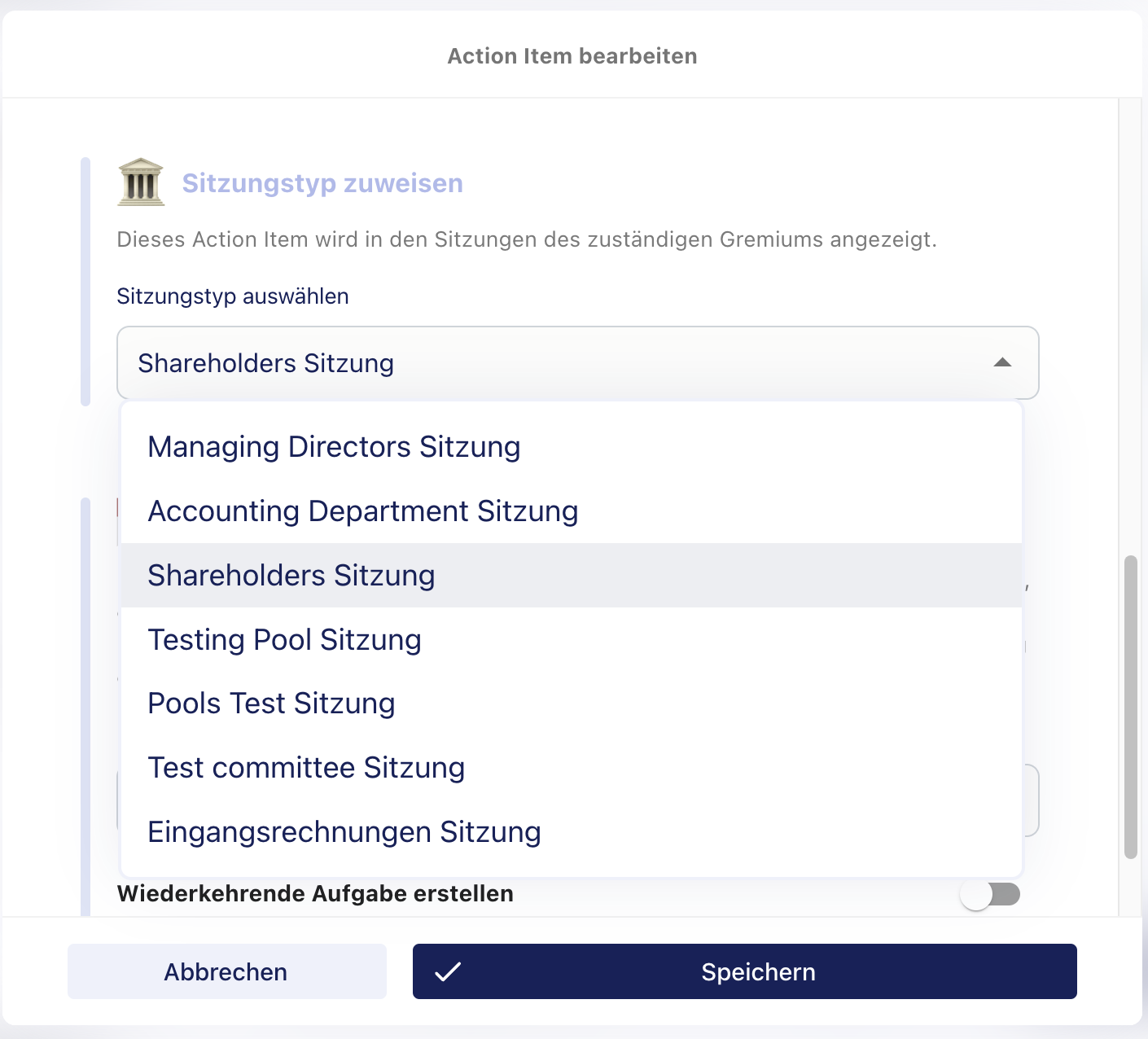Save with the Speichern button
This screenshot has width=1148, height=1039.
[745, 971]
